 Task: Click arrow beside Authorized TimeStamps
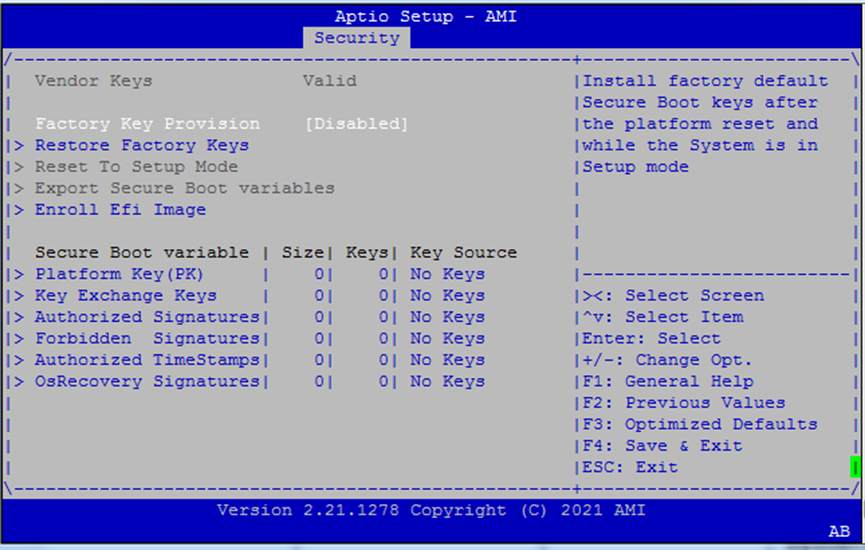click(19, 360)
